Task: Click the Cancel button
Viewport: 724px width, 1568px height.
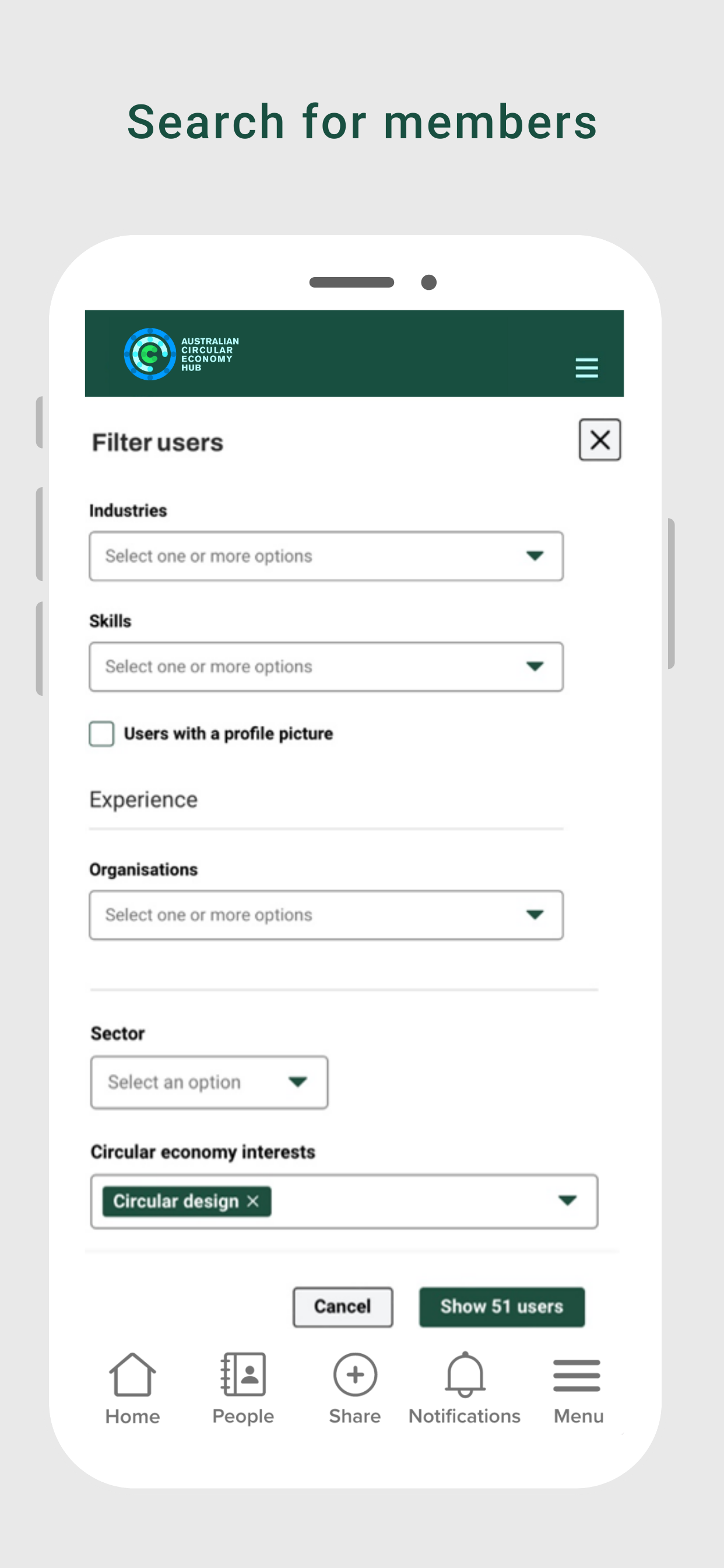Action: [x=343, y=1307]
